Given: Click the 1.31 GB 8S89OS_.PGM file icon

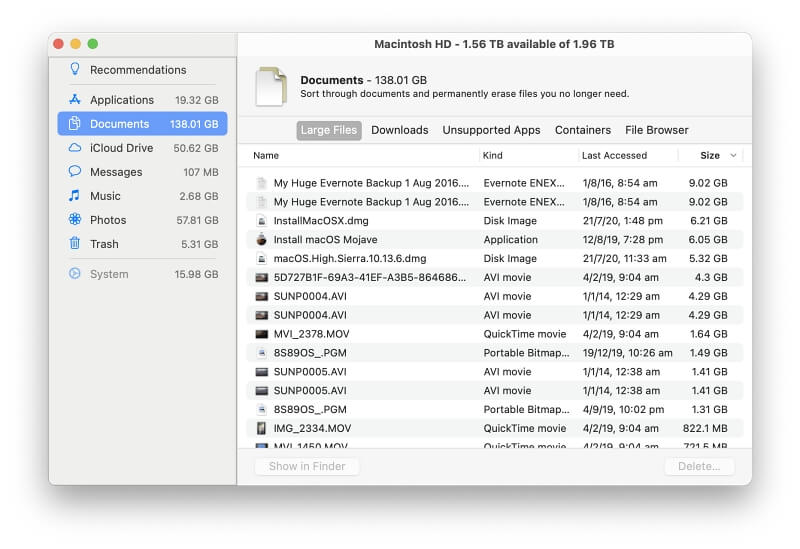Looking at the screenshot, I should pos(261,409).
